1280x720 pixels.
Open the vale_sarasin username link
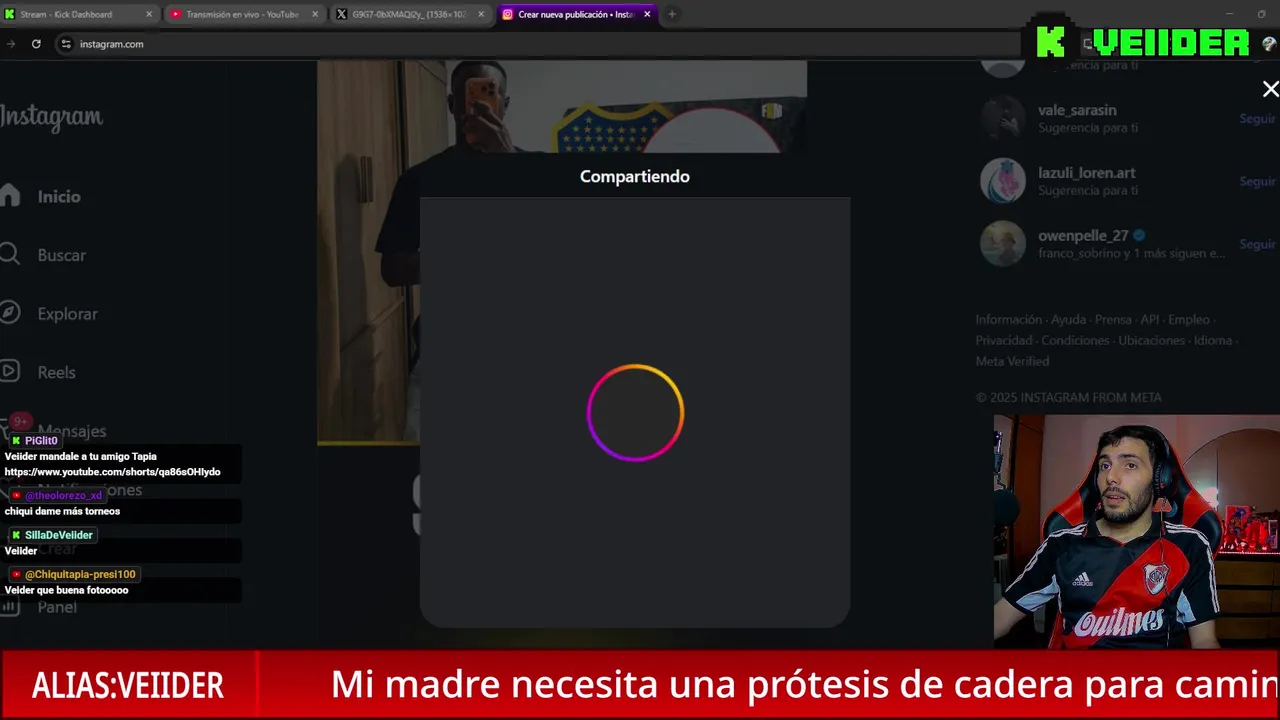[x=1077, y=110]
